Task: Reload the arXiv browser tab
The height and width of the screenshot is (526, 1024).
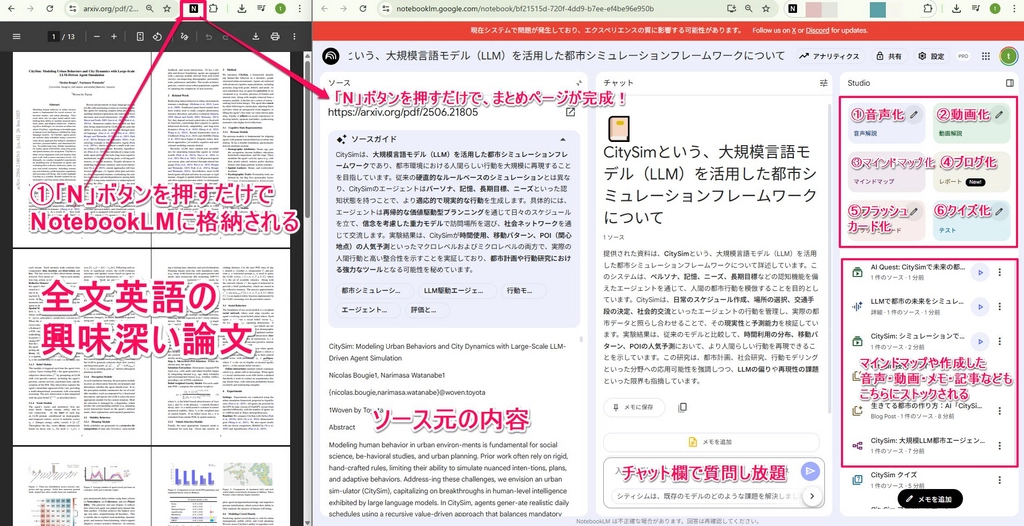Action: pos(48,9)
